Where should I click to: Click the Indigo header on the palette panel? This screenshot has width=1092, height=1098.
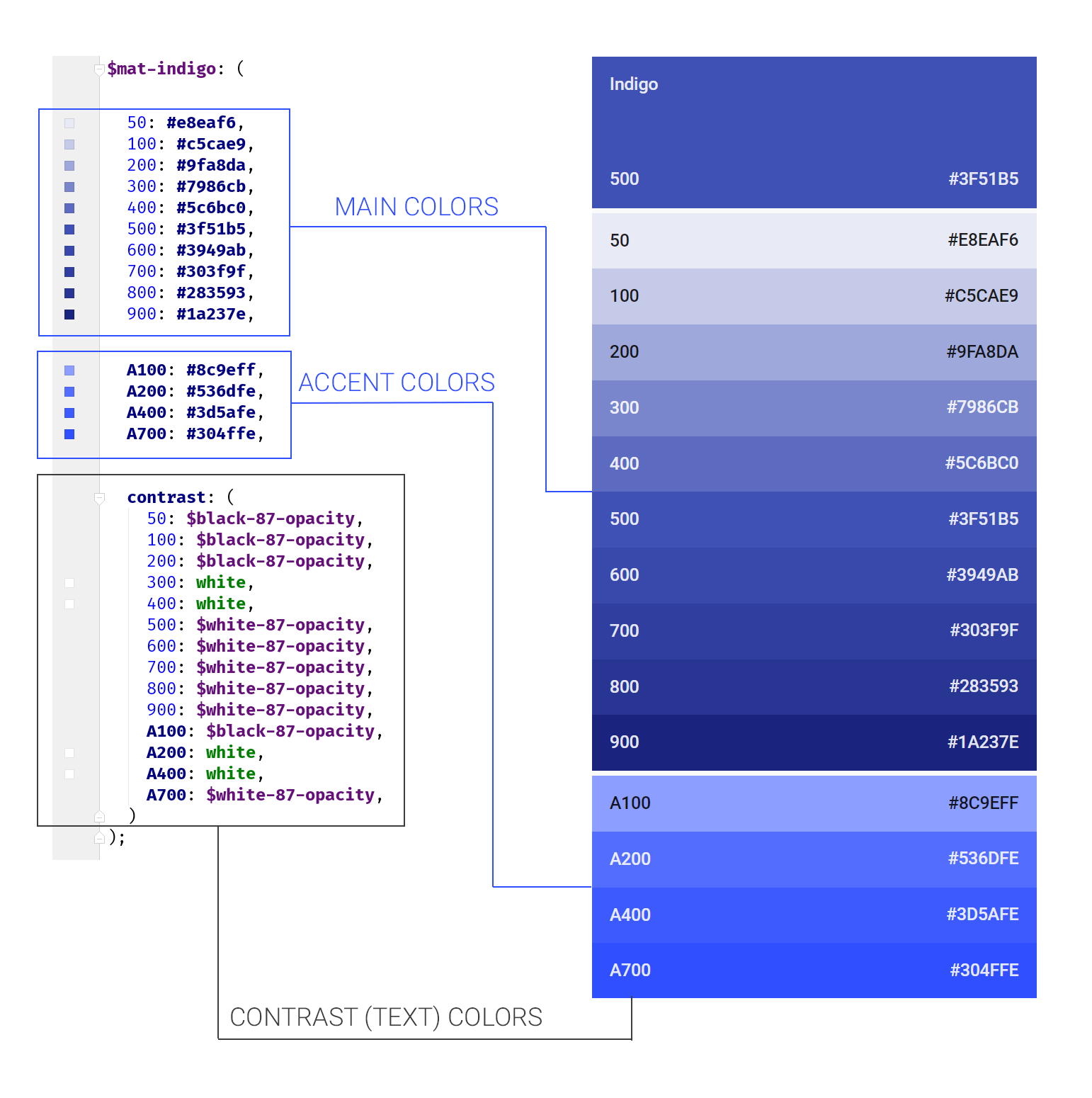click(633, 84)
